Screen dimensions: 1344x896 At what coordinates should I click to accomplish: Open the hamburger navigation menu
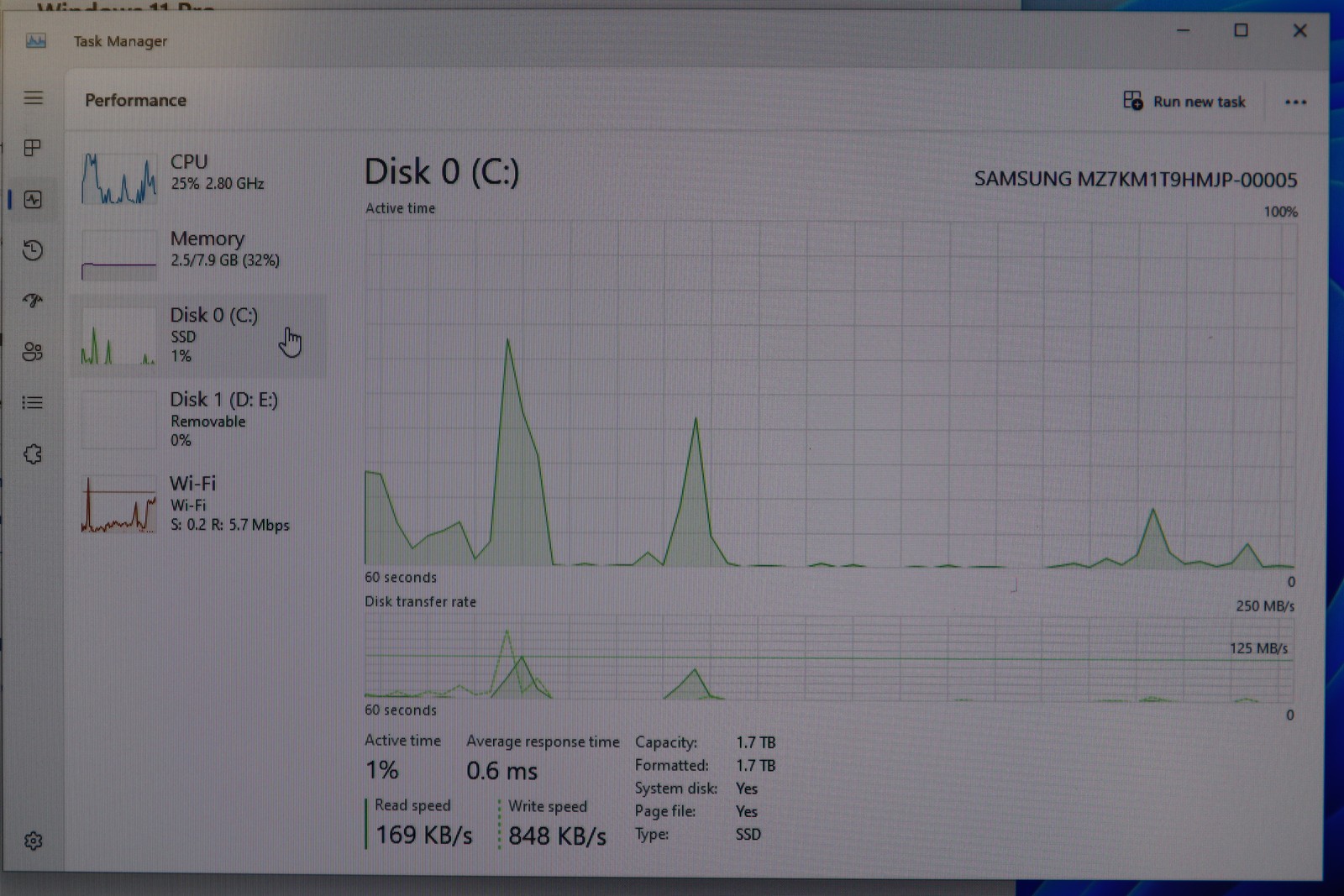[x=34, y=97]
